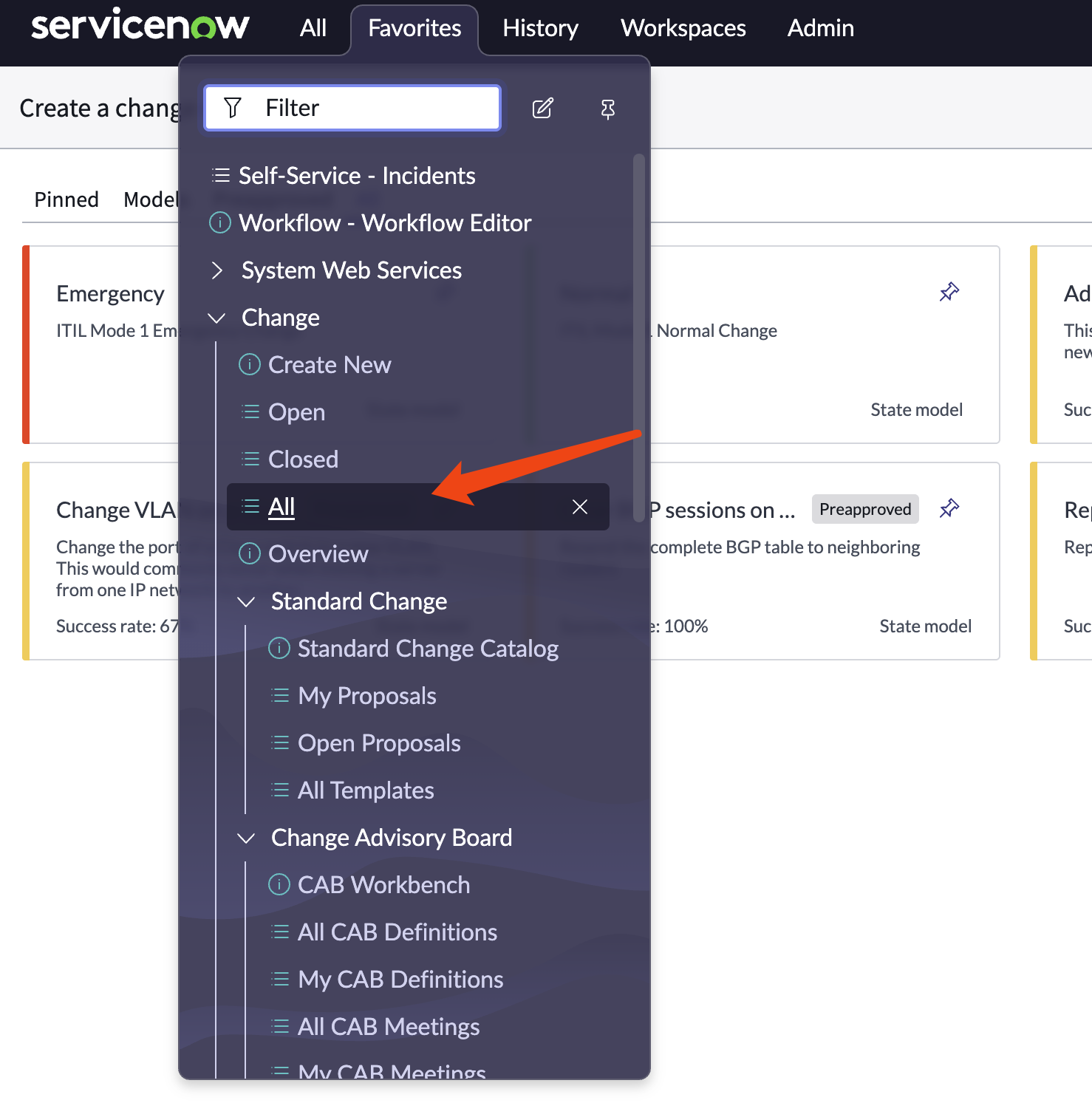Open CAB Workbench link

383,885
